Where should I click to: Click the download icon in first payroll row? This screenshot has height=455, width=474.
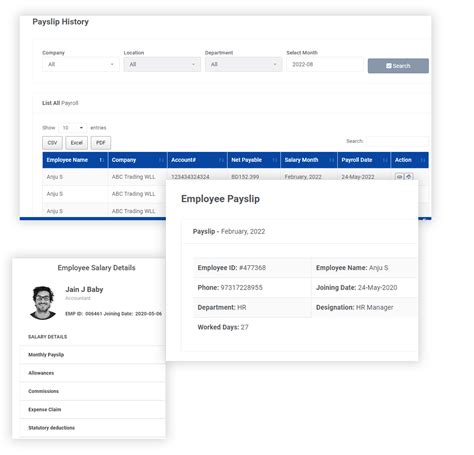click(x=409, y=177)
